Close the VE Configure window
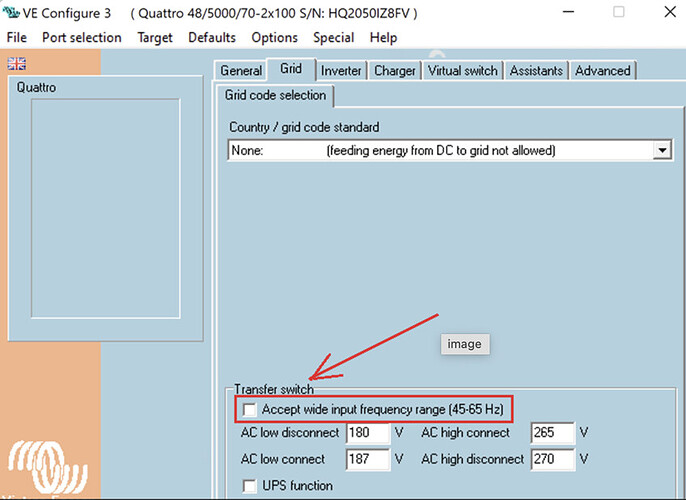686x500 pixels. 670,12
